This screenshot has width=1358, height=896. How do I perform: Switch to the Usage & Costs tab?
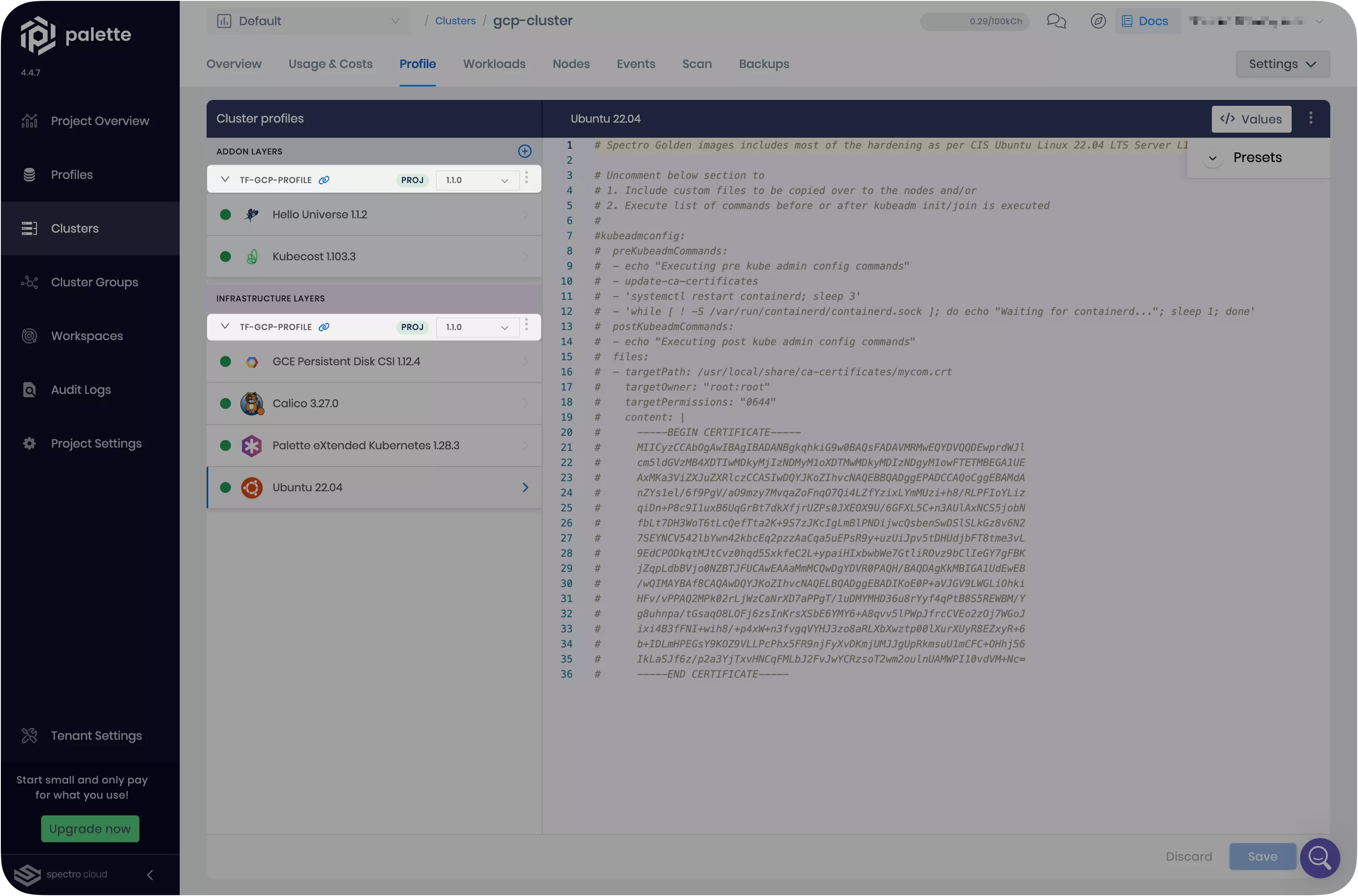coord(330,63)
